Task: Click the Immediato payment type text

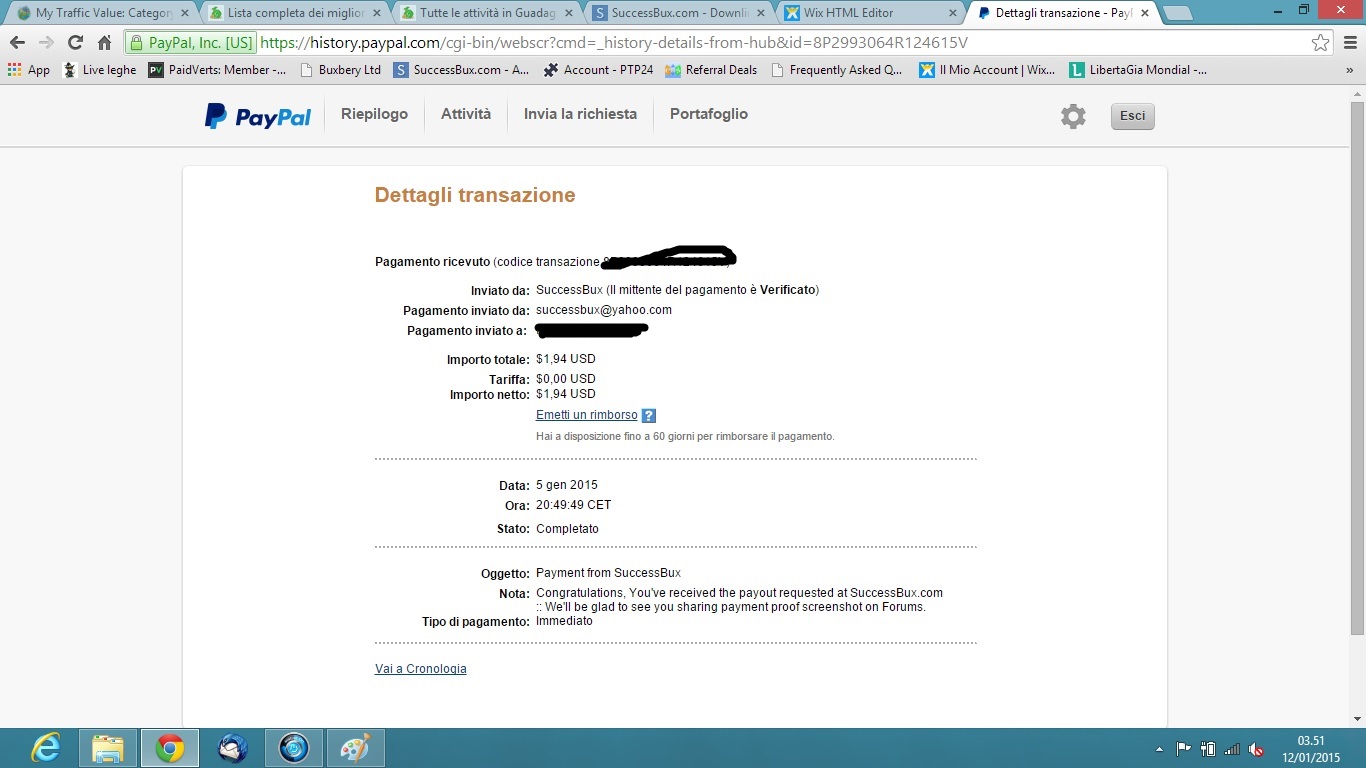Action: (564, 621)
